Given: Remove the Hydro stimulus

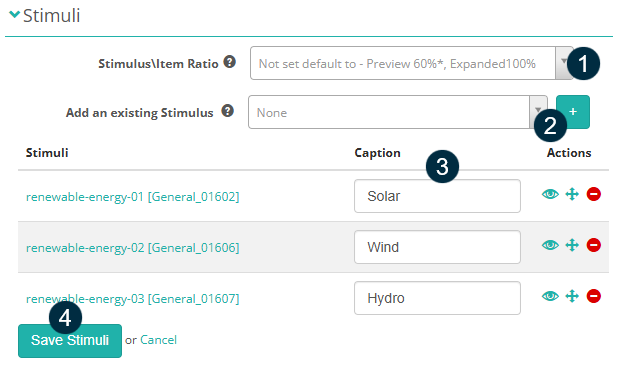Looking at the screenshot, I should (x=594, y=296).
